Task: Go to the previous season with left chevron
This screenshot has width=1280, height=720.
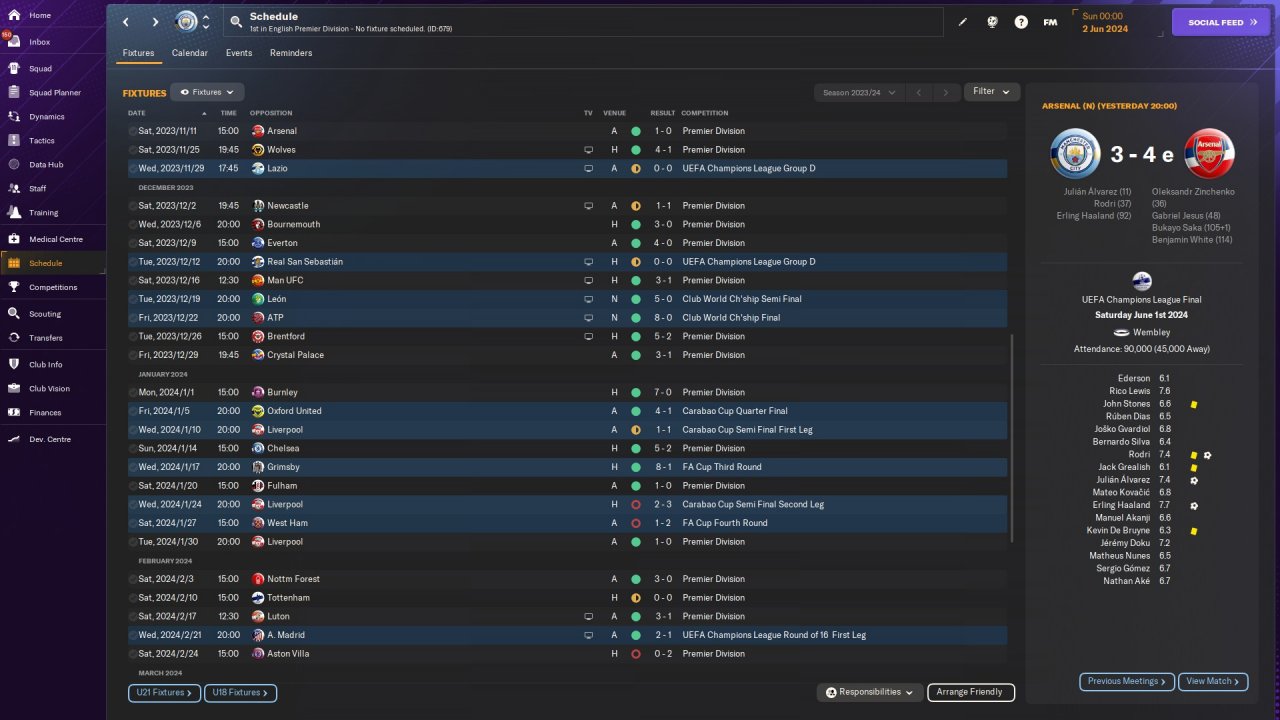Action: tap(919, 93)
